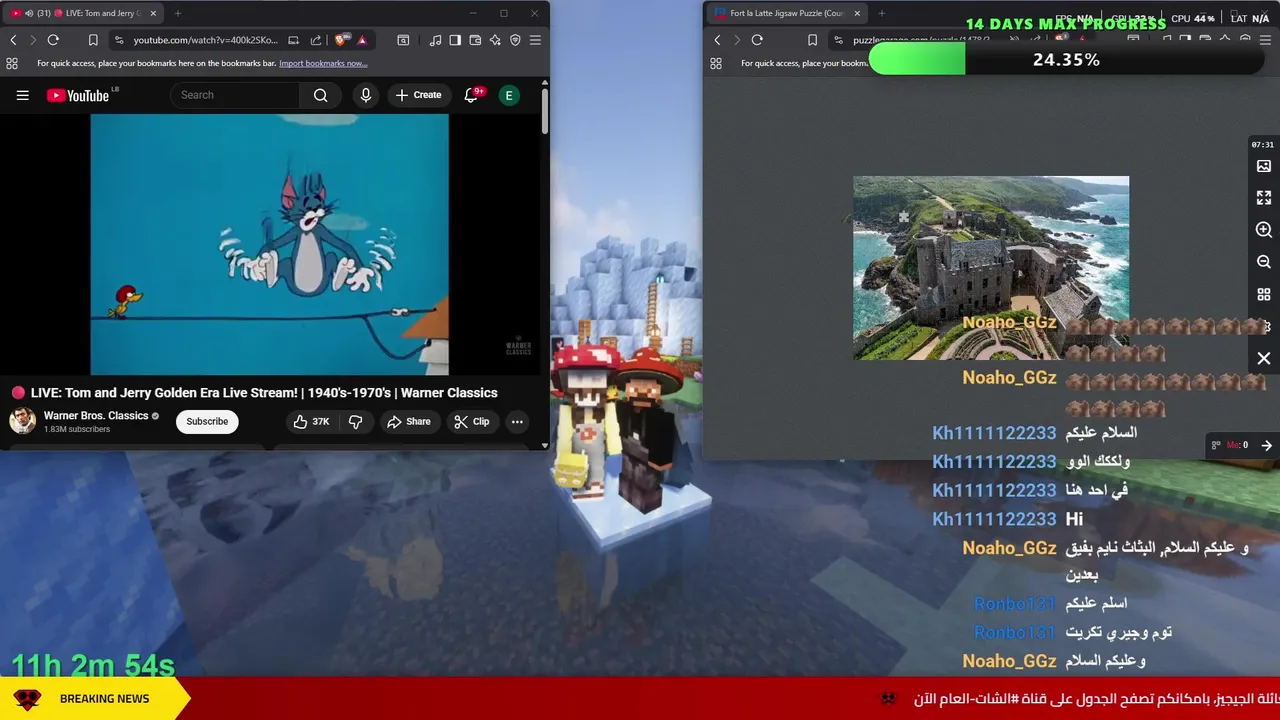This screenshot has height=720, width=1280.
Task: Click the 24.35% progress bar
Action: (x=1066, y=60)
